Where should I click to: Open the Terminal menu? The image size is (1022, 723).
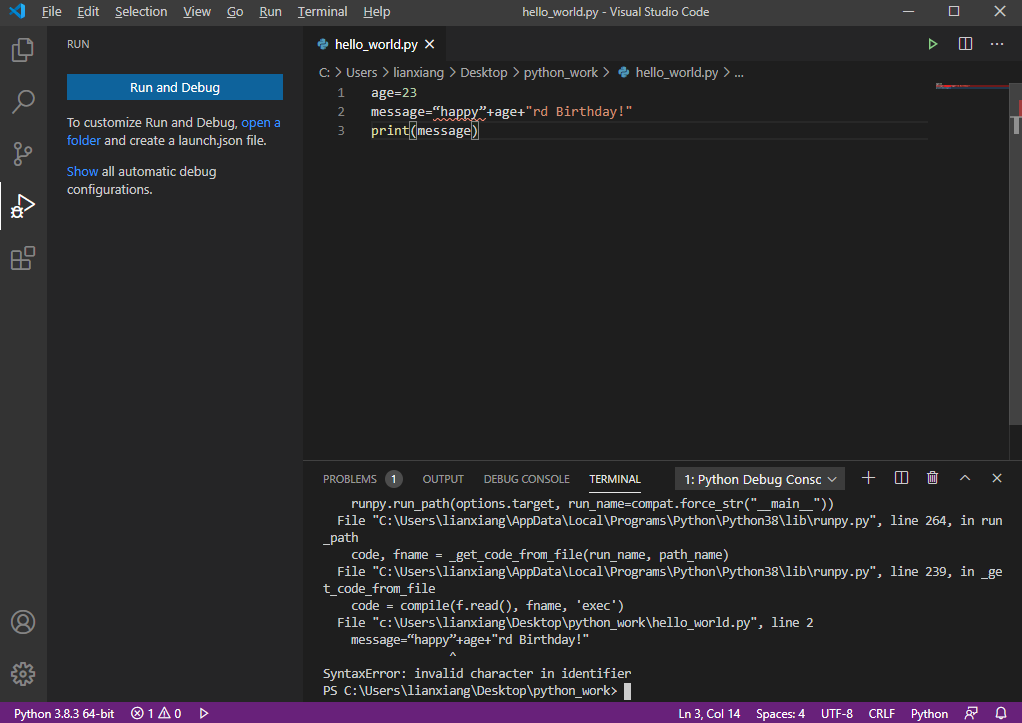[322, 12]
